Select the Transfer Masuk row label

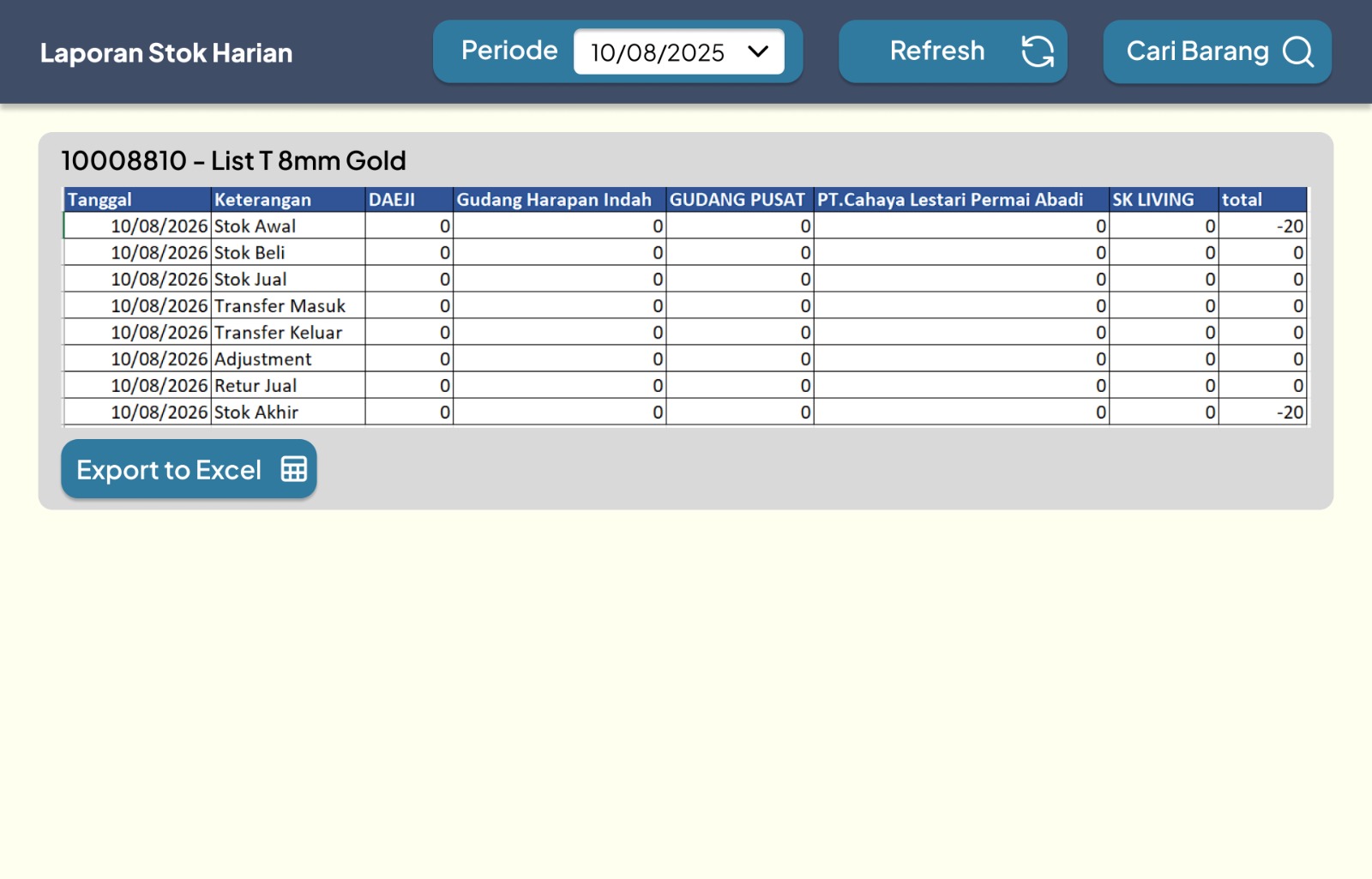[x=280, y=306]
